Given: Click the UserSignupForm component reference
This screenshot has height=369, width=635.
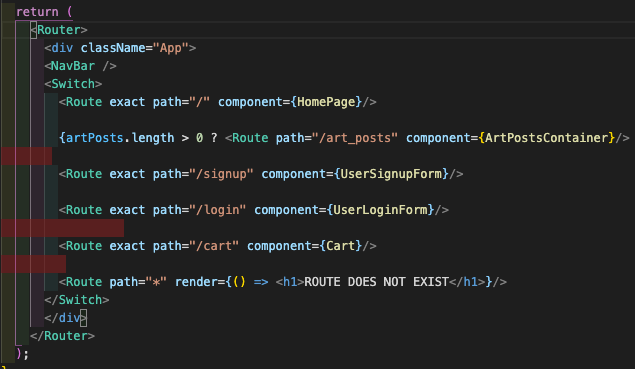Looking at the screenshot, I should pyautogui.click(x=391, y=174).
